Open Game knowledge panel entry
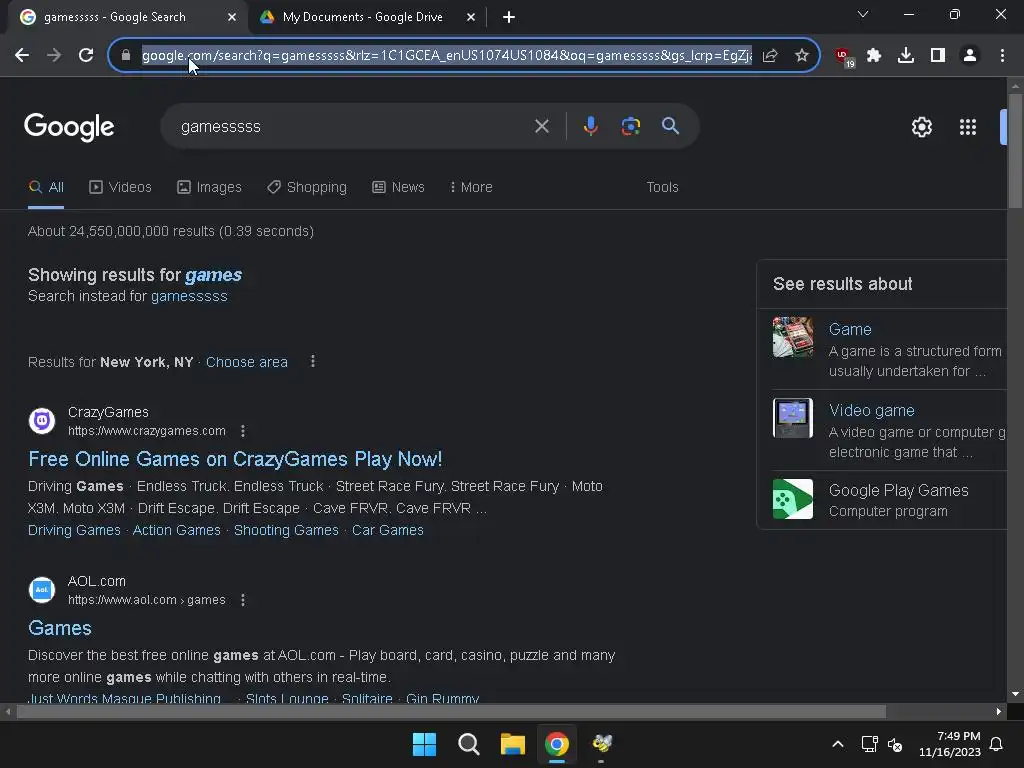The width and height of the screenshot is (1024, 768). click(850, 329)
